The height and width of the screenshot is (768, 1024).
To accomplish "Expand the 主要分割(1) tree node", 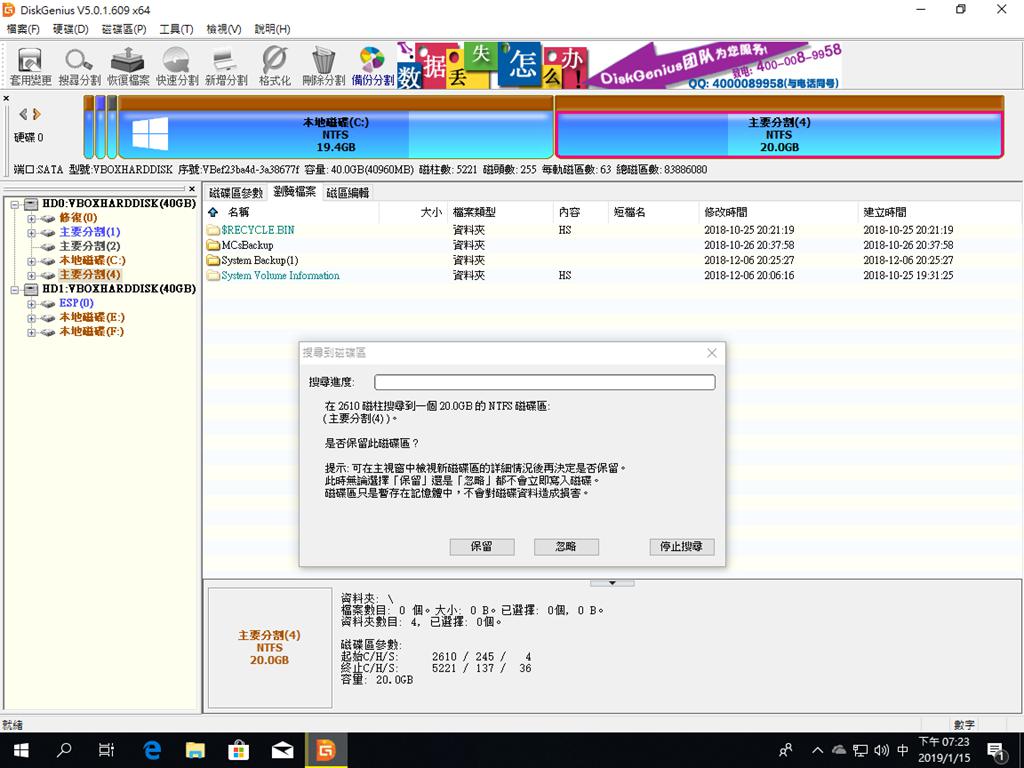I will (x=31, y=232).
